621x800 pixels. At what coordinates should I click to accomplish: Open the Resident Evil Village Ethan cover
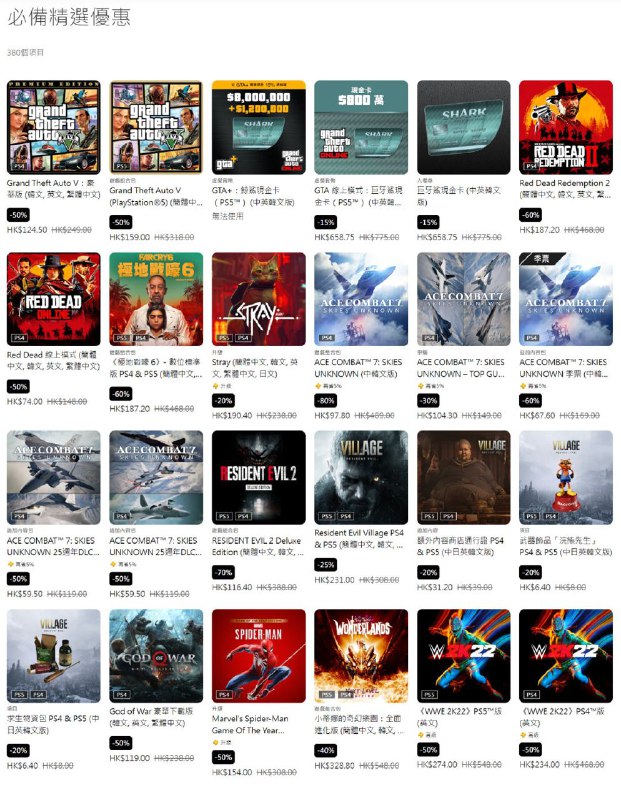pyautogui.click(x=361, y=477)
